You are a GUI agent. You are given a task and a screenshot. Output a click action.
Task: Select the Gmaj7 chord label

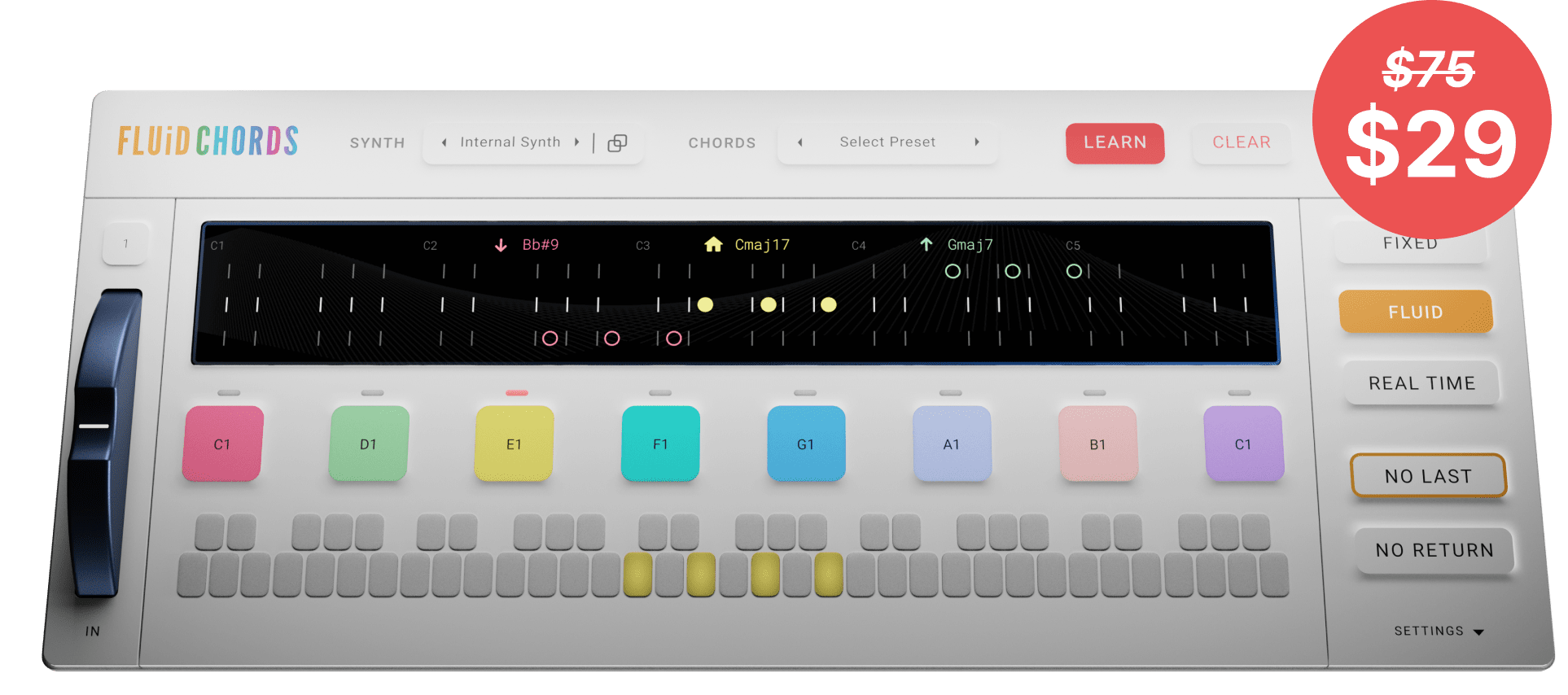(x=970, y=245)
